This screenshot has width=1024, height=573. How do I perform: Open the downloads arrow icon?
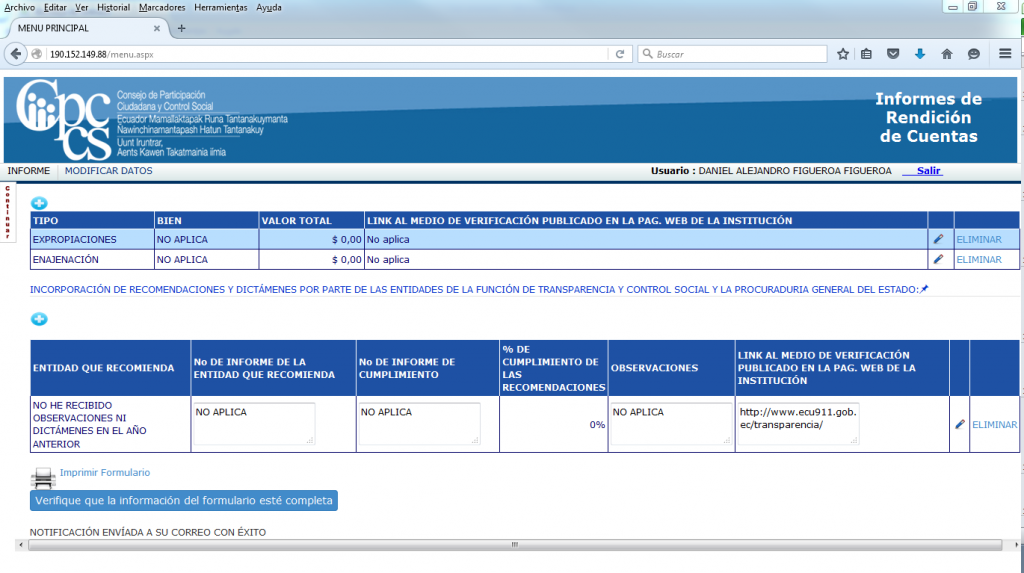coord(920,54)
